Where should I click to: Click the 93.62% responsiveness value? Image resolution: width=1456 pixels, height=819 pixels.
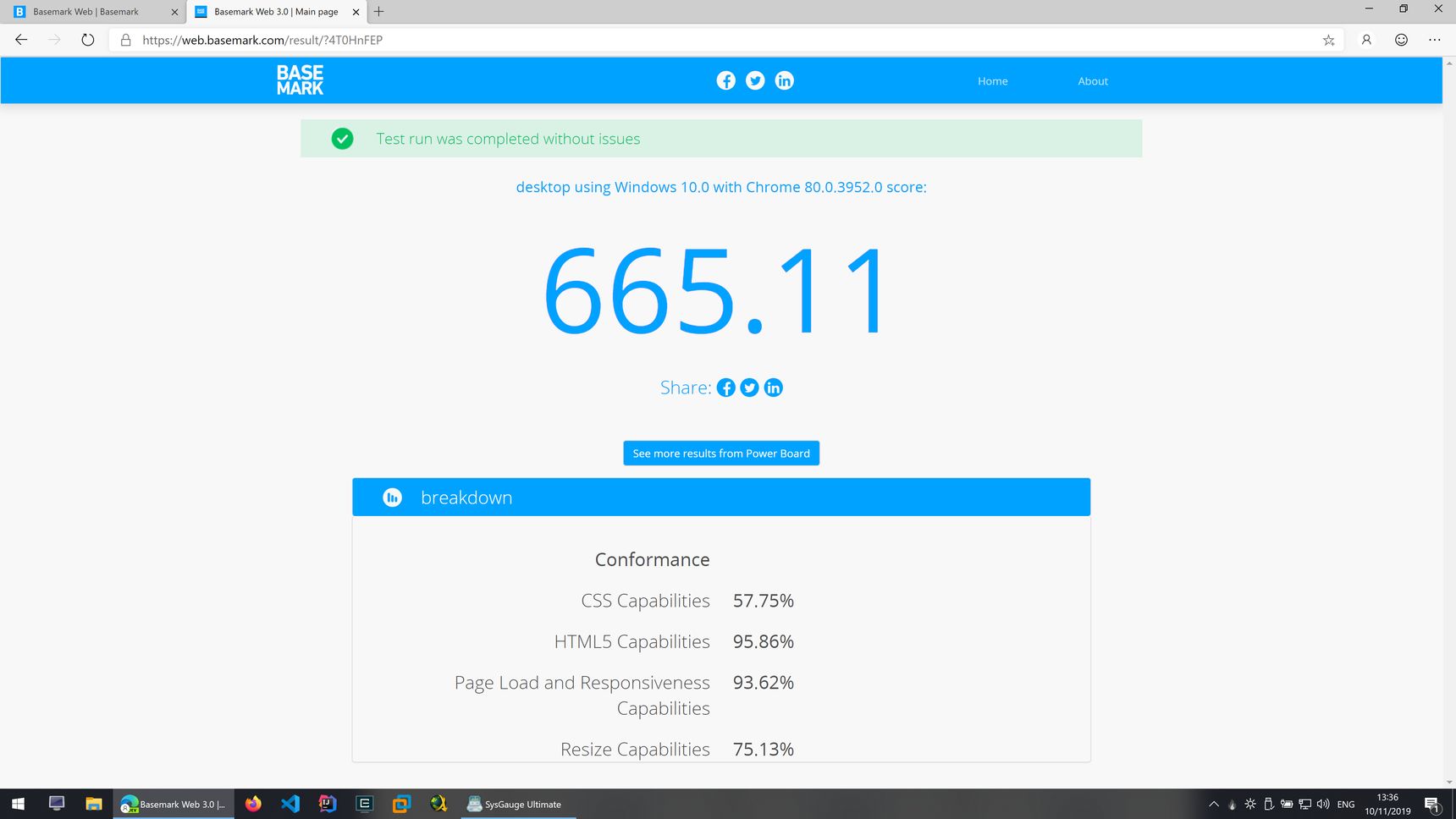(763, 683)
